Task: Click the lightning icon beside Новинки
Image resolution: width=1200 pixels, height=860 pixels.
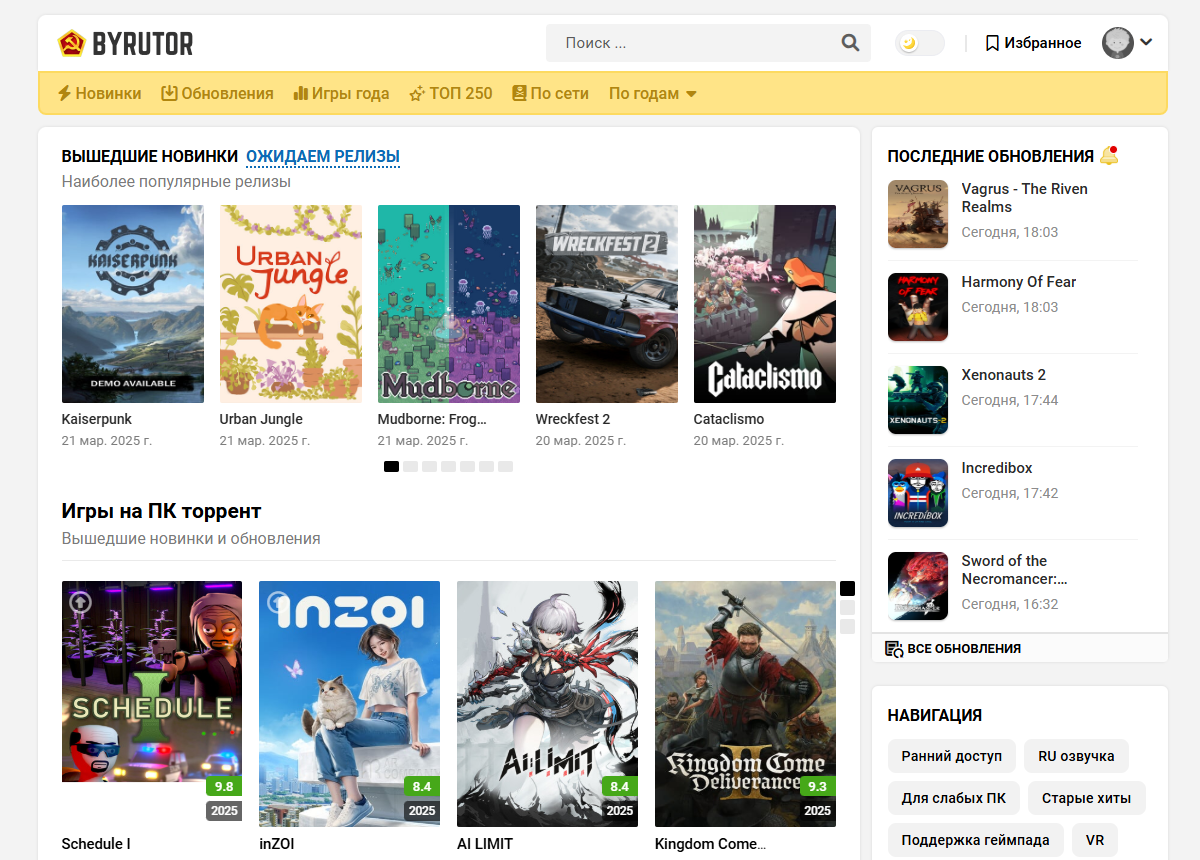Action: pyautogui.click(x=64, y=93)
